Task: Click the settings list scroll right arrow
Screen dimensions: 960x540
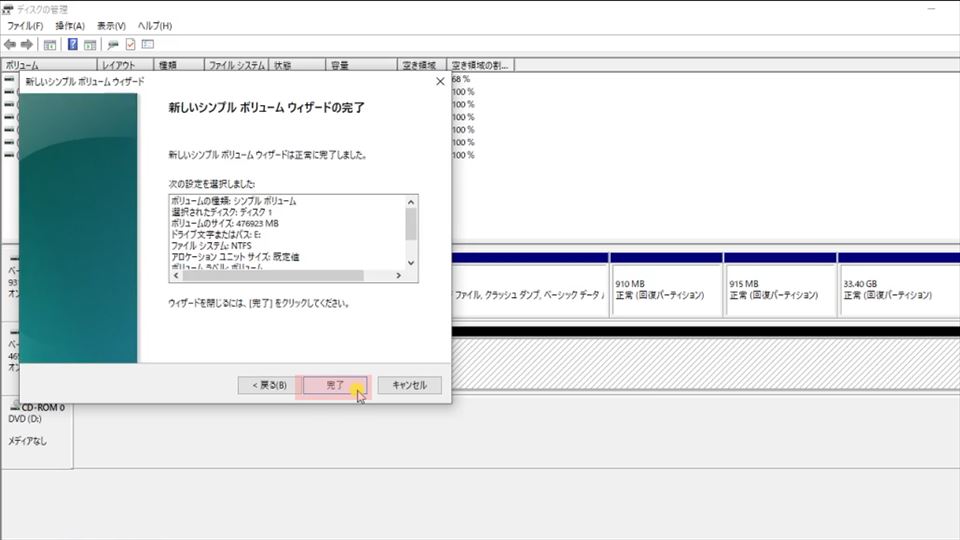Action: tap(399, 276)
